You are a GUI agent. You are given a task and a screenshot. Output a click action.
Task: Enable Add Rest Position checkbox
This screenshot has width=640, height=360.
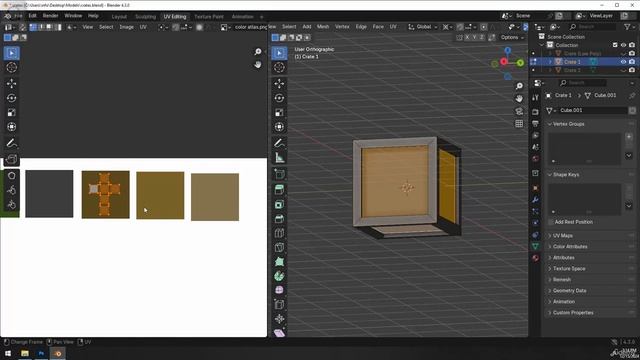pyautogui.click(x=551, y=222)
